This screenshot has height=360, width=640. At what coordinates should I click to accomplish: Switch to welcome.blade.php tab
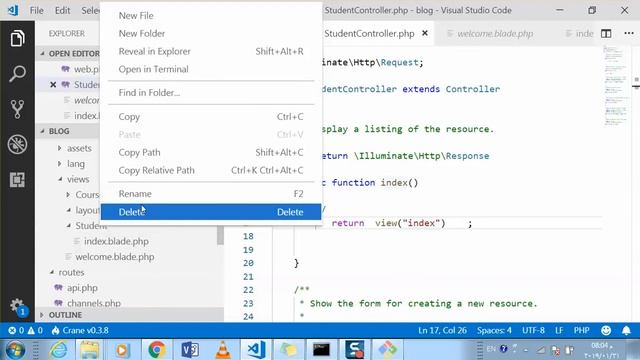pos(495,33)
